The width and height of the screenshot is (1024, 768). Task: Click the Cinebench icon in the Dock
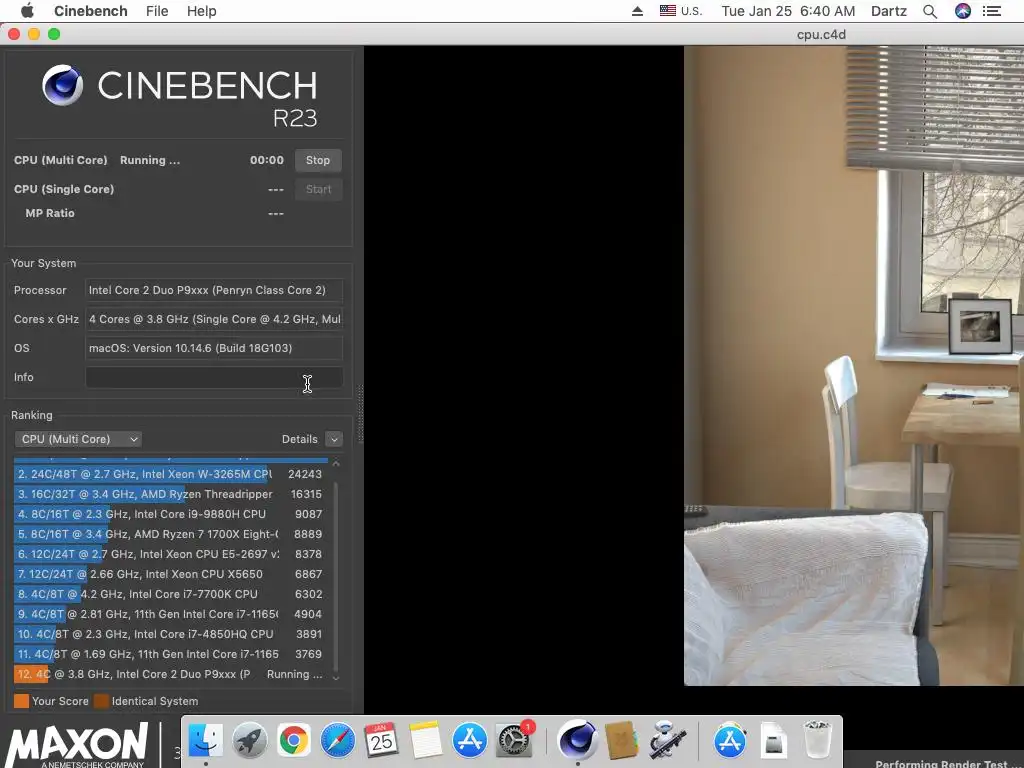577,740
